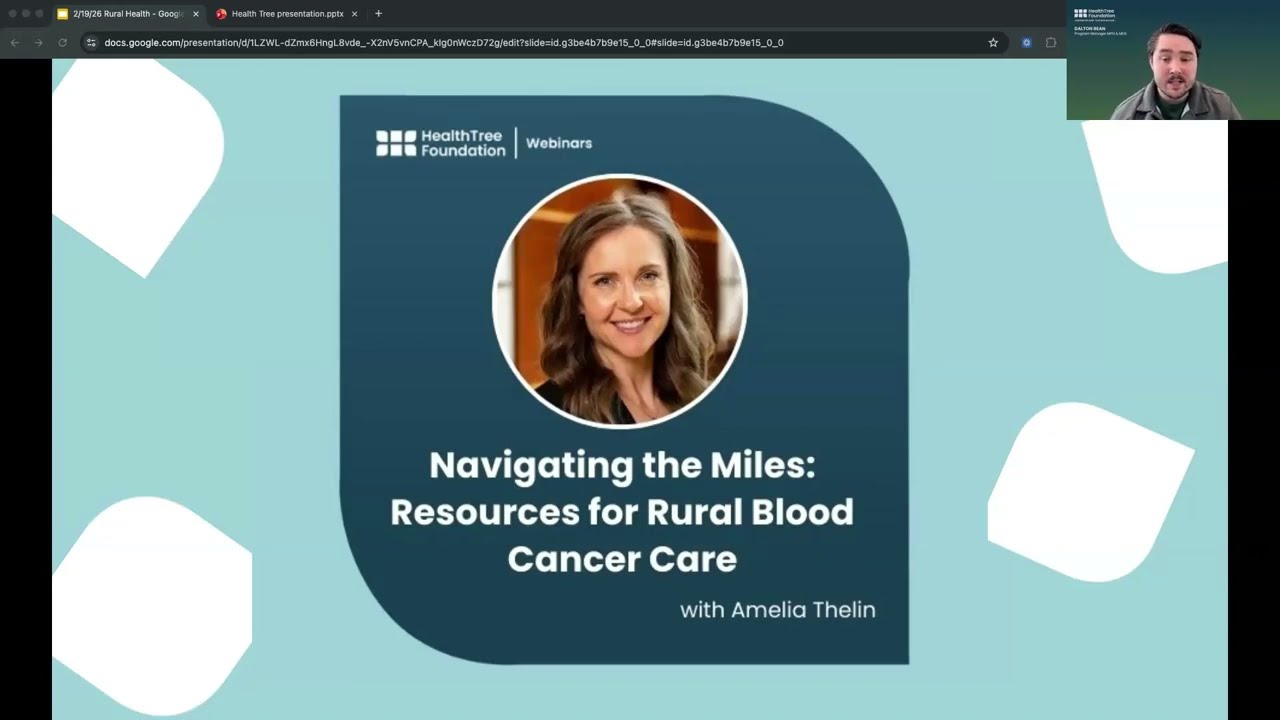The image size is (1280, 720).
Task: Go forward to next page
Action: click(38, 43)
